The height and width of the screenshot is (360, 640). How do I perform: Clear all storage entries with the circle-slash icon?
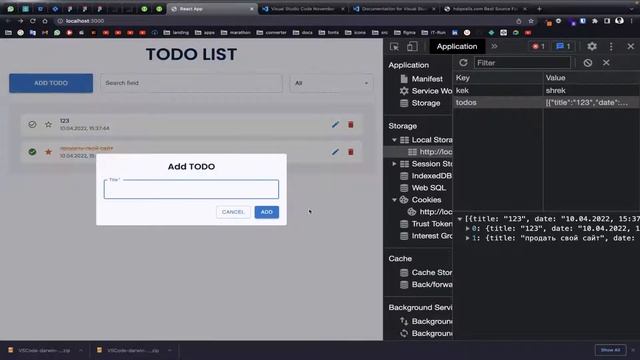[588, 63]
